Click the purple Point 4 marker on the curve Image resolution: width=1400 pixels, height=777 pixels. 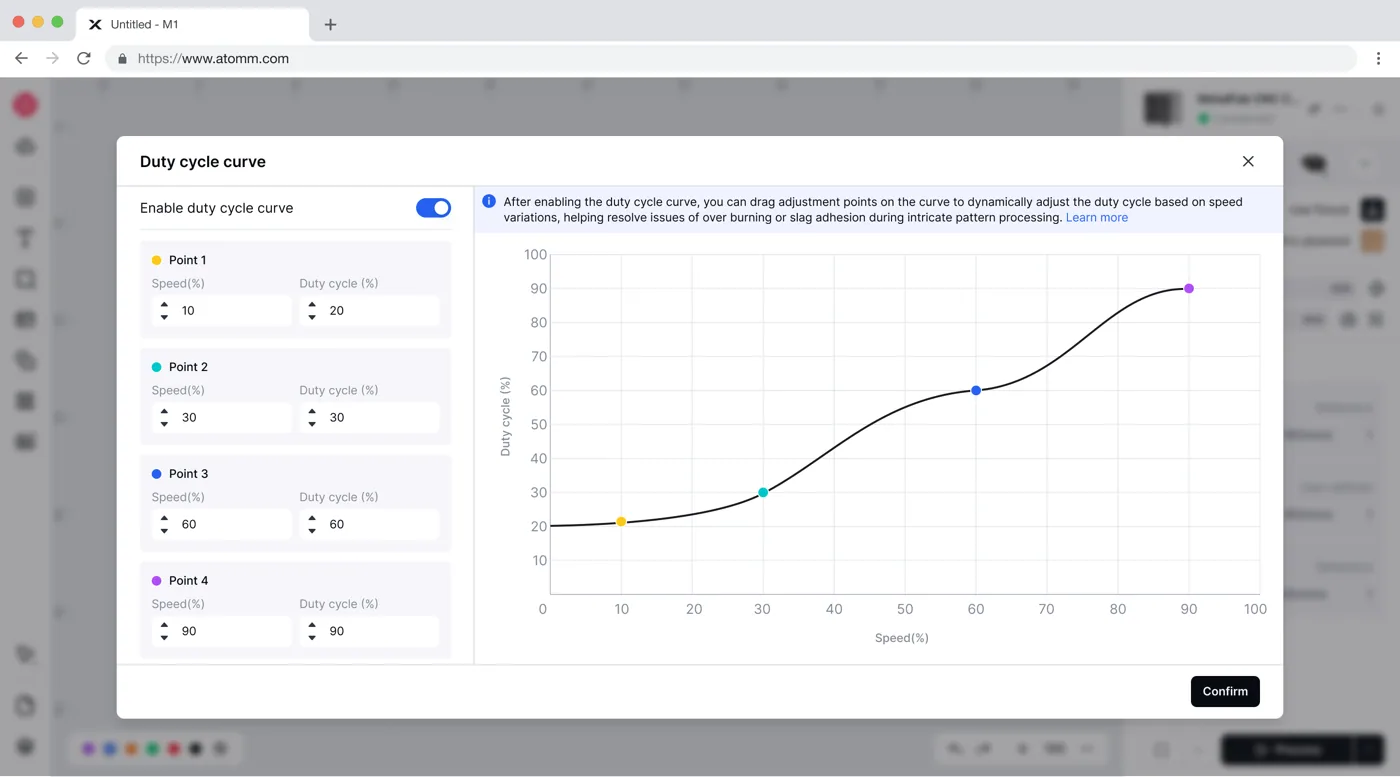(1189, 289)
